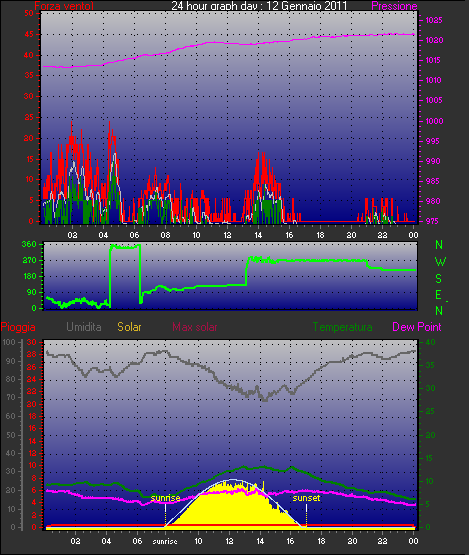Click the Dew Point legend label

pos(417,327)
